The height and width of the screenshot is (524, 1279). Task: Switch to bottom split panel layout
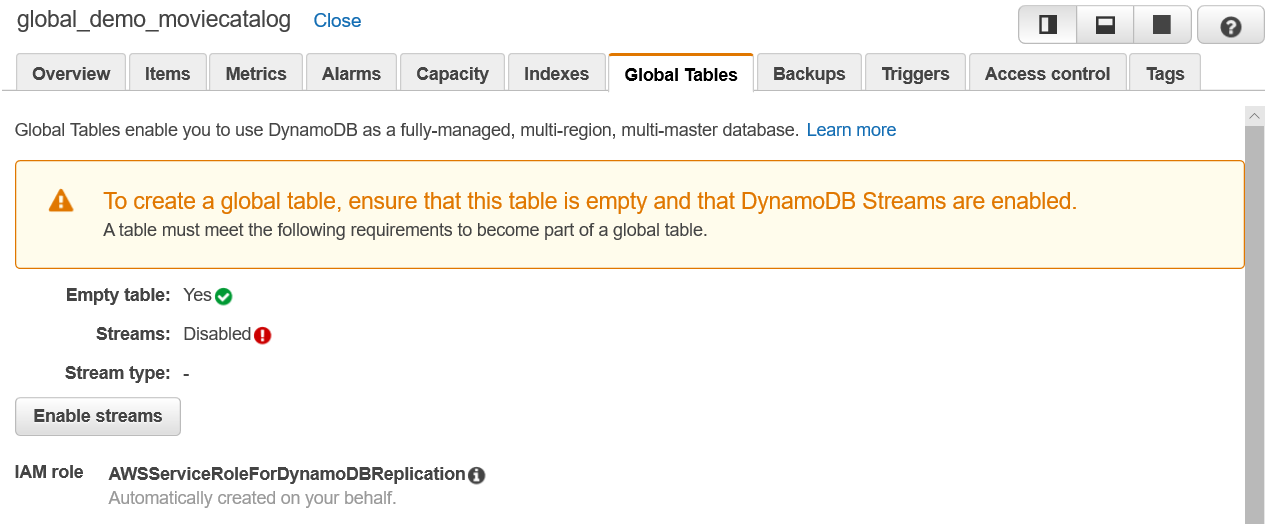pyautogui.click(x=1105, y=25)
